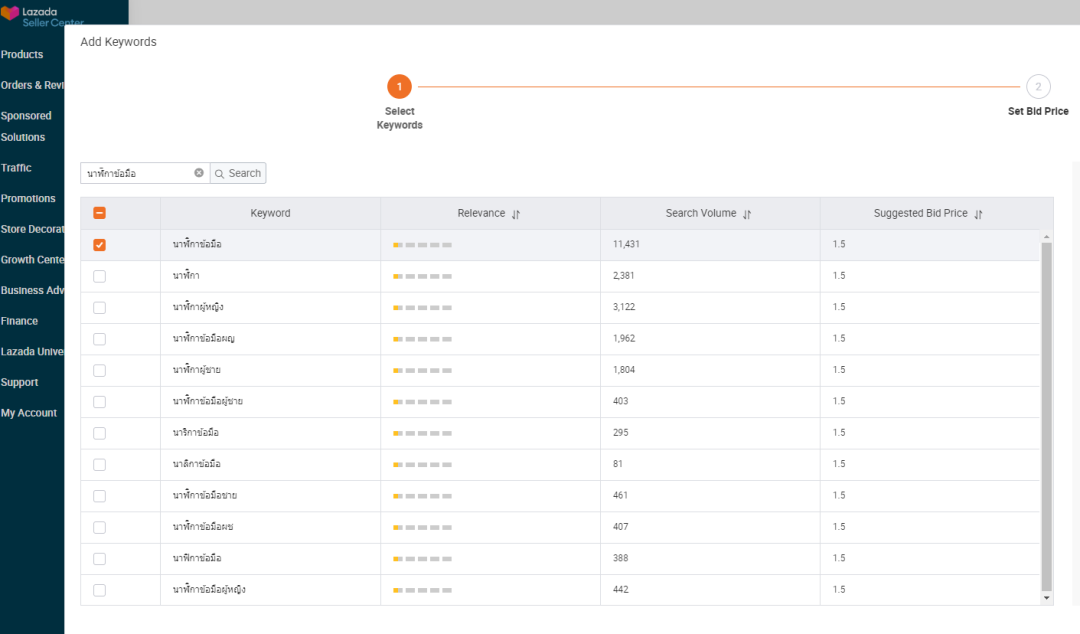Viewport: 1080px width, 634px height.
Task: Click the Keyword column header
Action: pyautogui.click(x=270, y=214)
